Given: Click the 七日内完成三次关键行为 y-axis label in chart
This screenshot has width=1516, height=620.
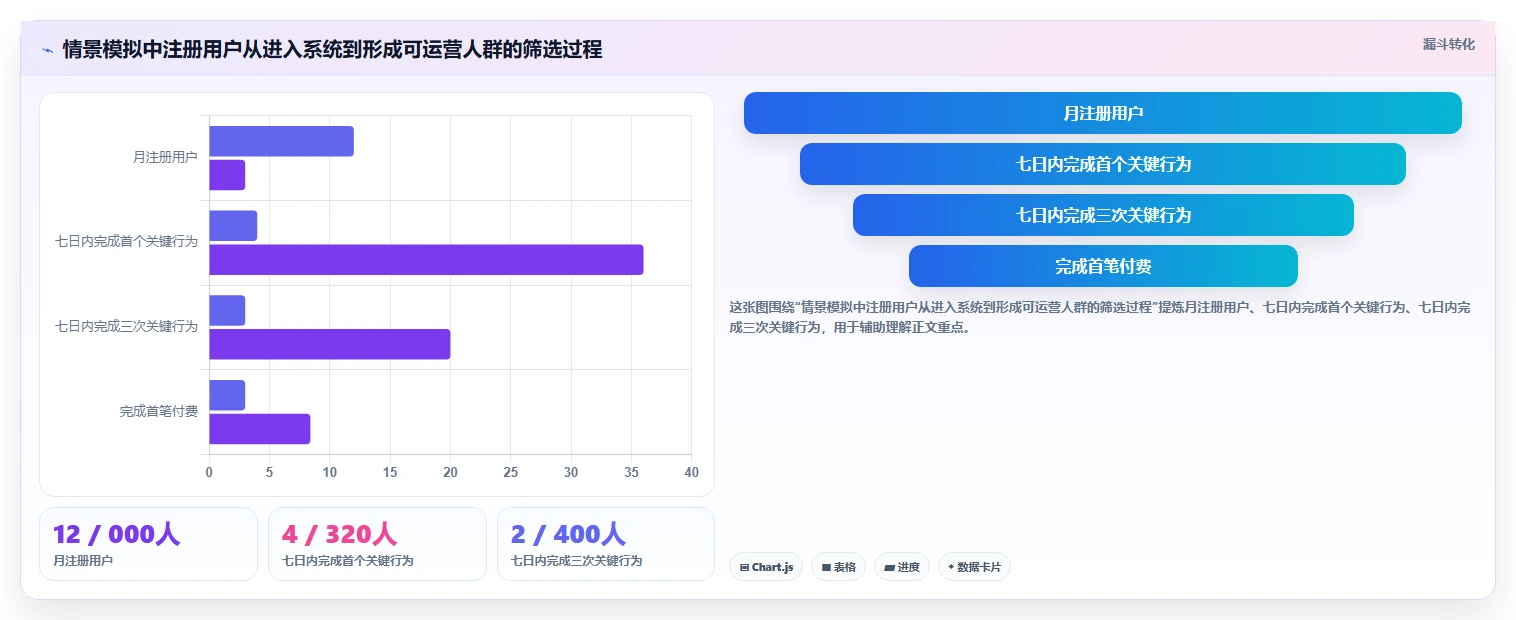Looking at the screenshot, I should [x=126, y=326].
